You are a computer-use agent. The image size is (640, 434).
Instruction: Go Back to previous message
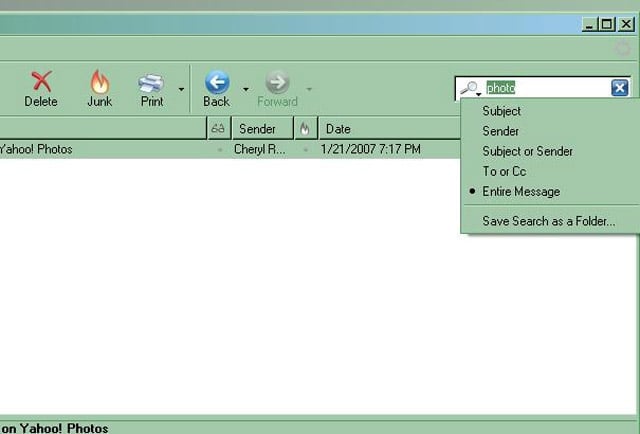click(x=217, y=89)
